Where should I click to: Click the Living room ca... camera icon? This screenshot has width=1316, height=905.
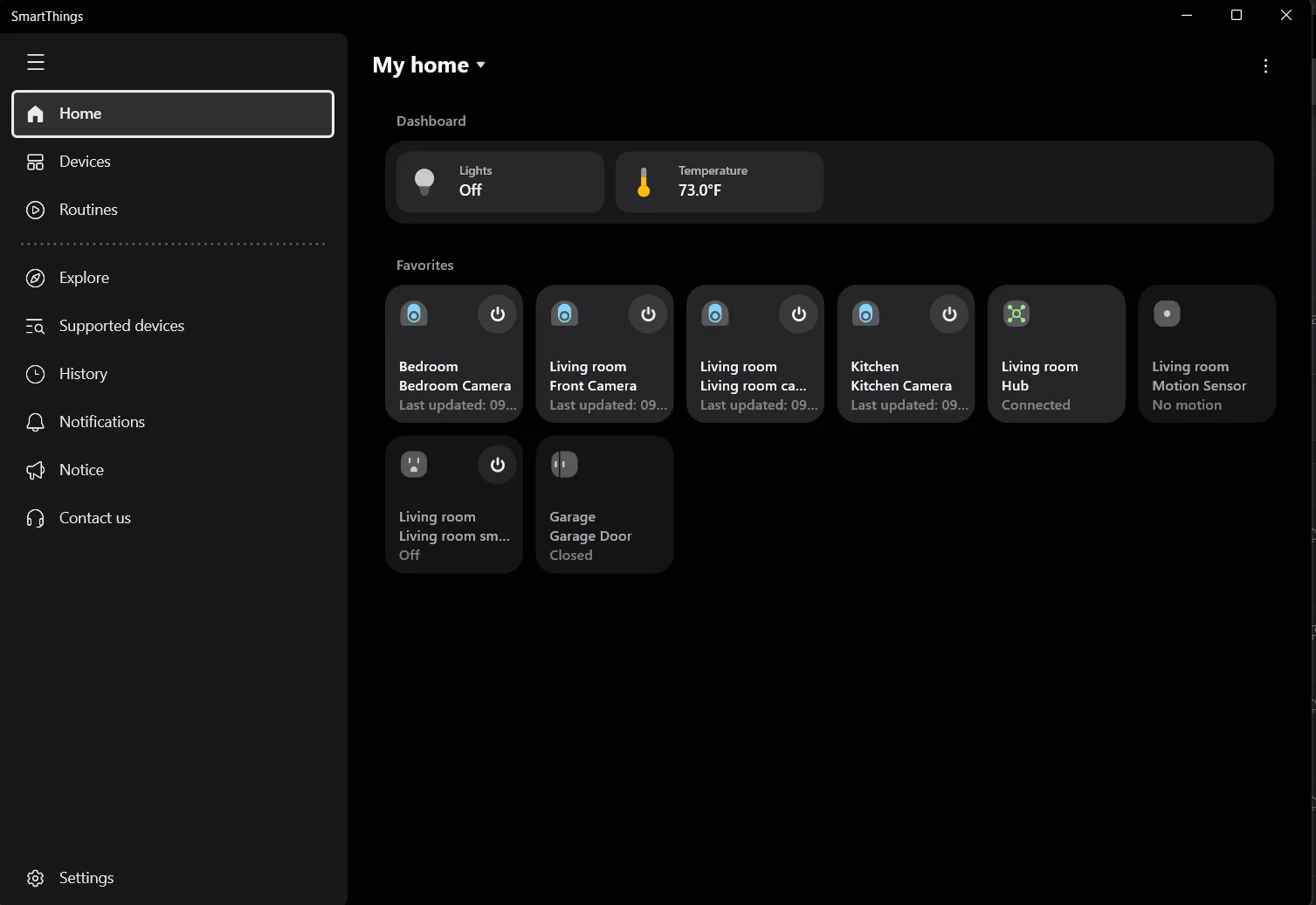pos(715,314)
